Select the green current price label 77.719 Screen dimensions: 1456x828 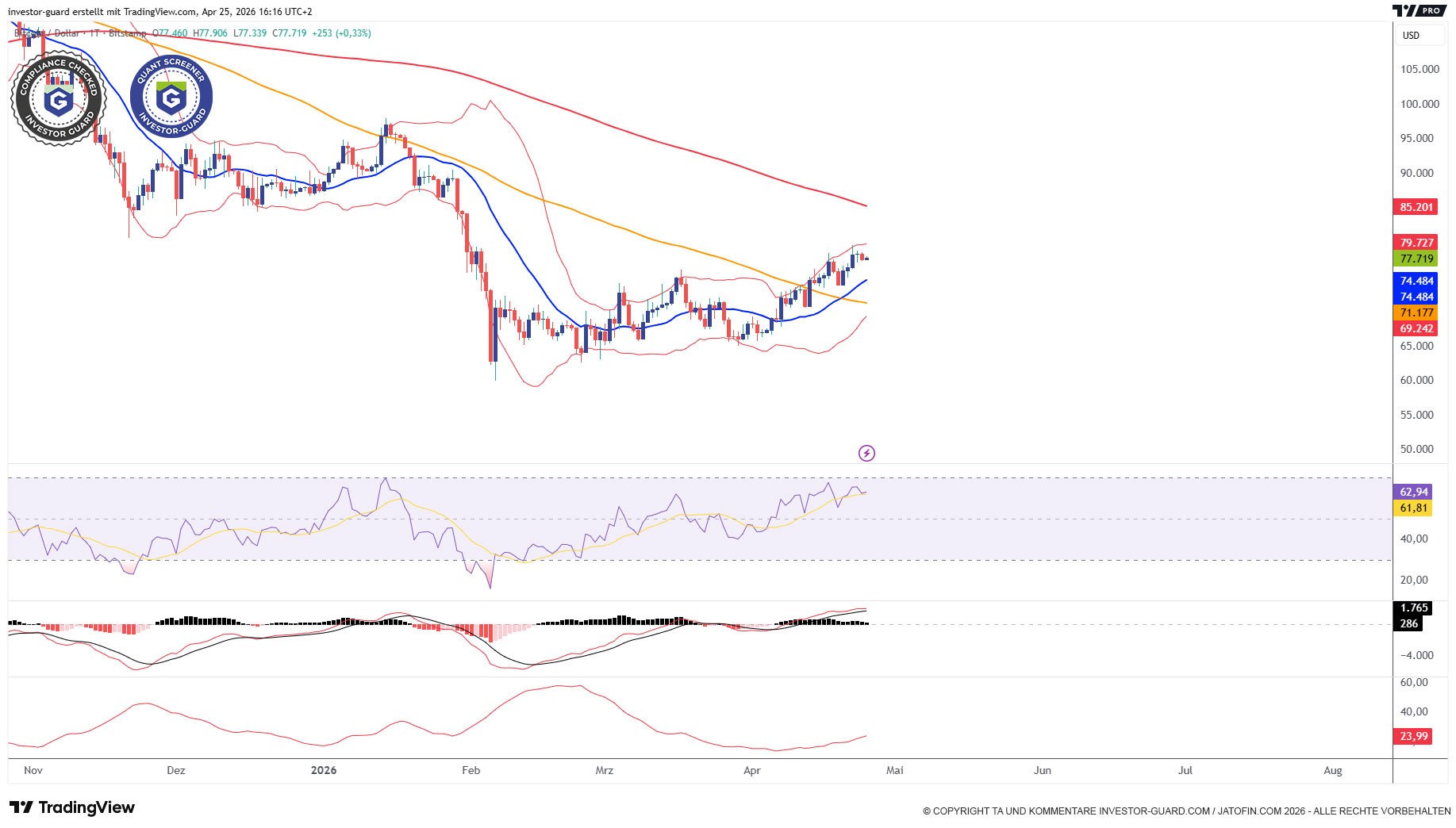[1416, 259]
